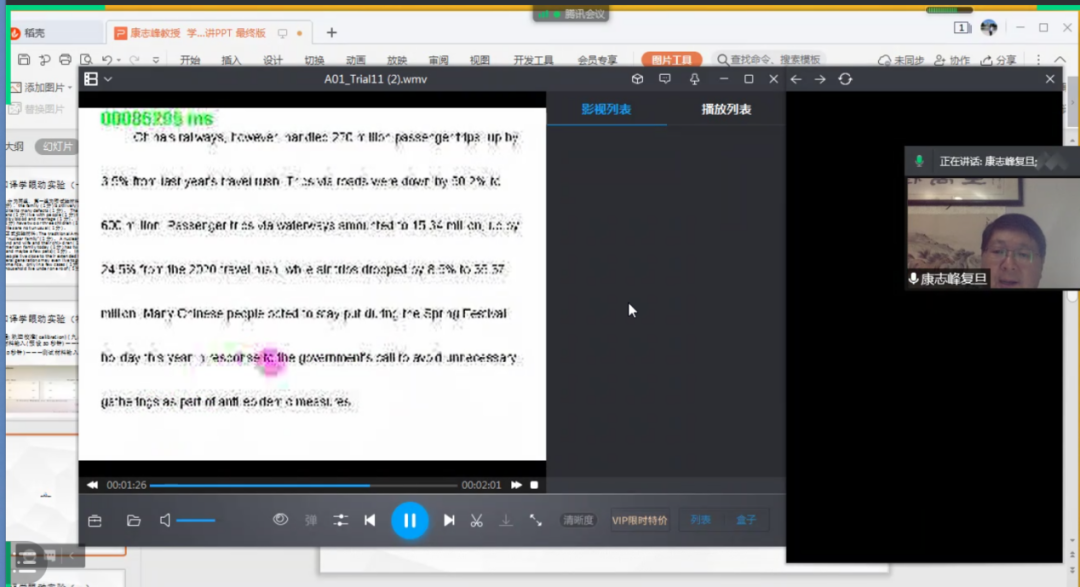Screen dimensions: 1080x587
Task: Click the VIP限时特价 button
Action: click(x=639, y=520)
